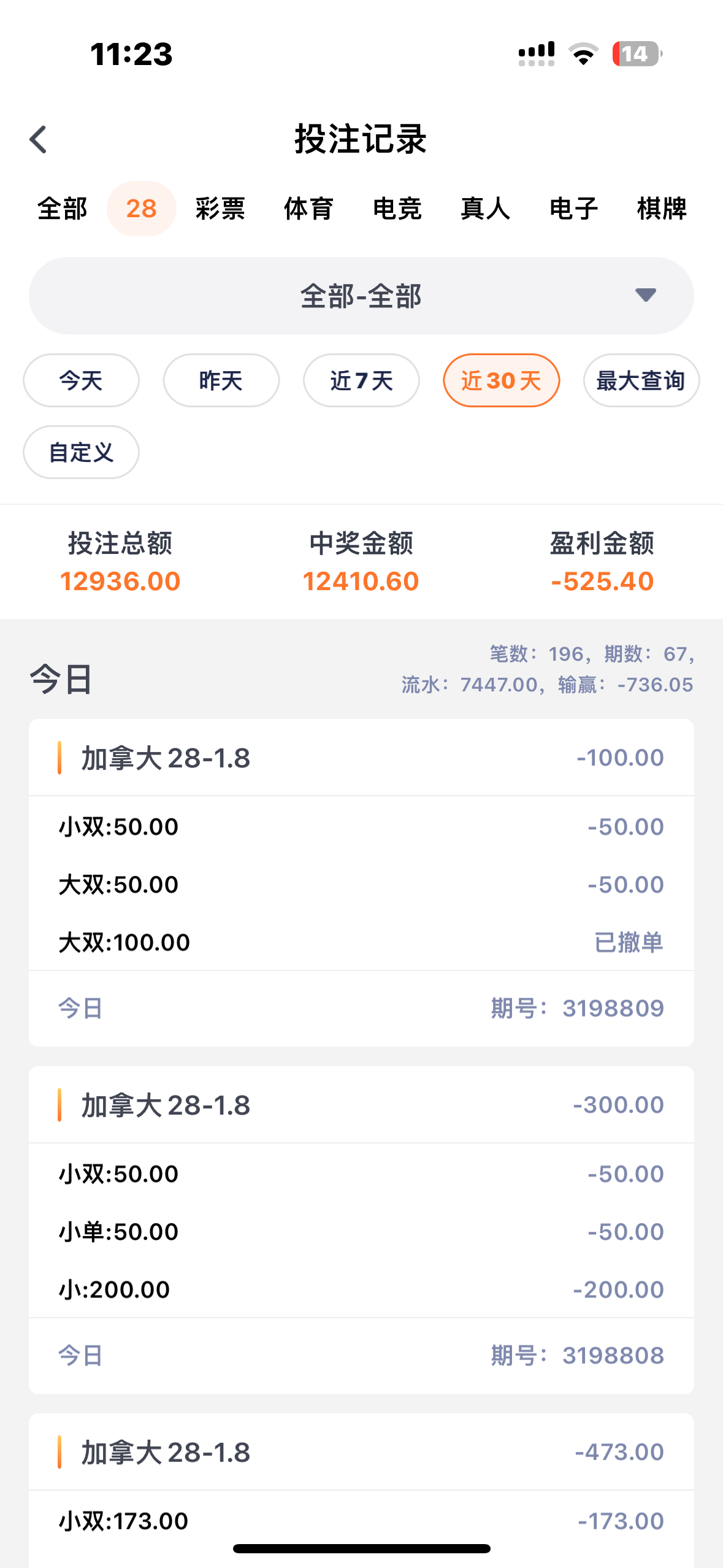Switch to the 体育 tab

308,209
